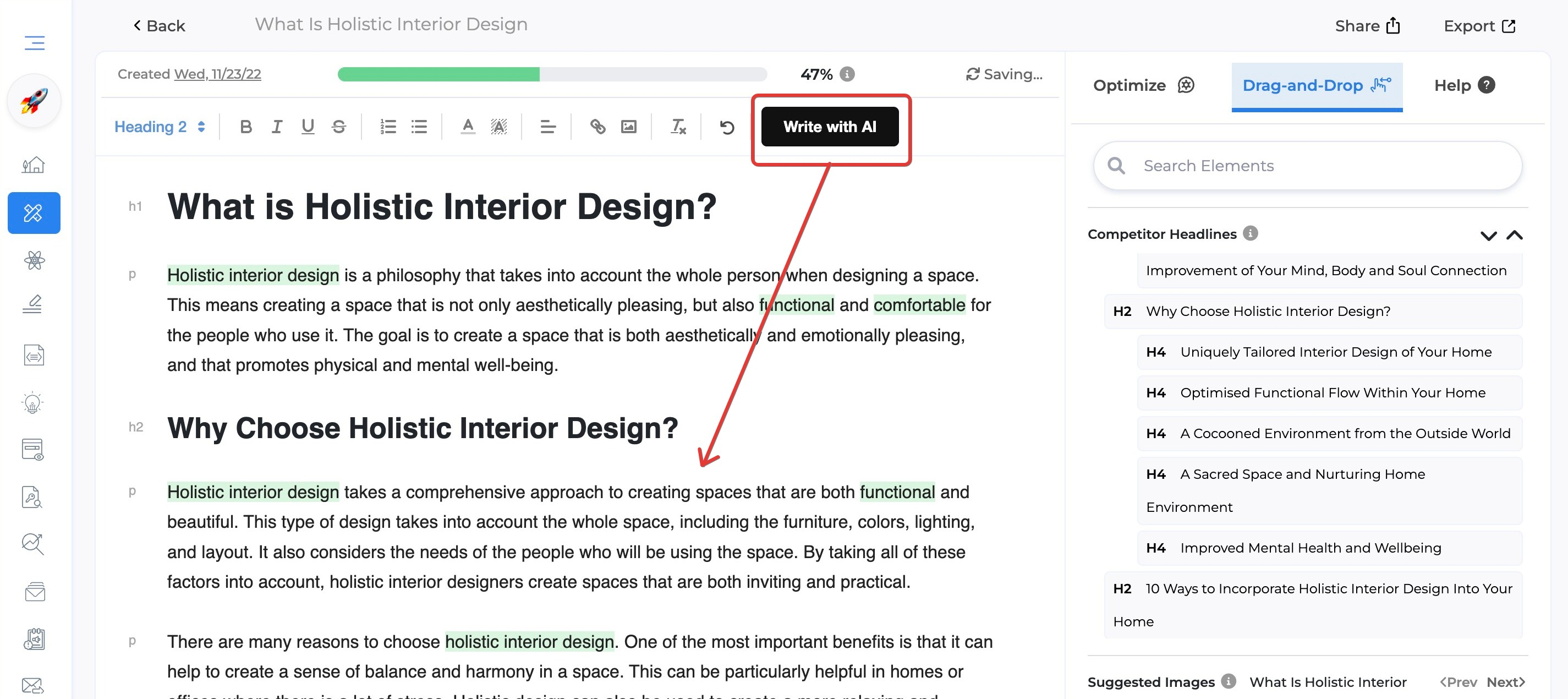1568x699 pixels.
Task: Insert an image
Action: tap(629, 127)
